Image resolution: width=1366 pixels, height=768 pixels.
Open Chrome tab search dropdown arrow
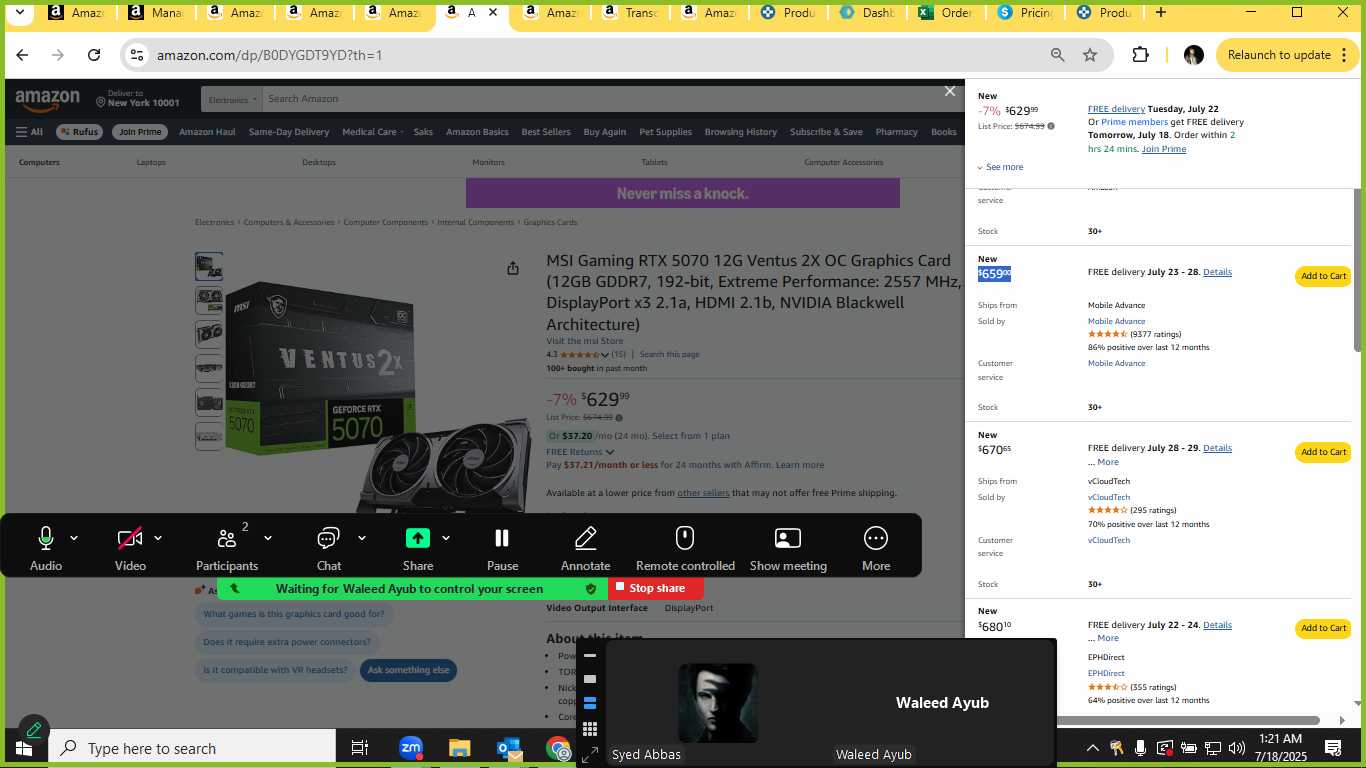19,13
